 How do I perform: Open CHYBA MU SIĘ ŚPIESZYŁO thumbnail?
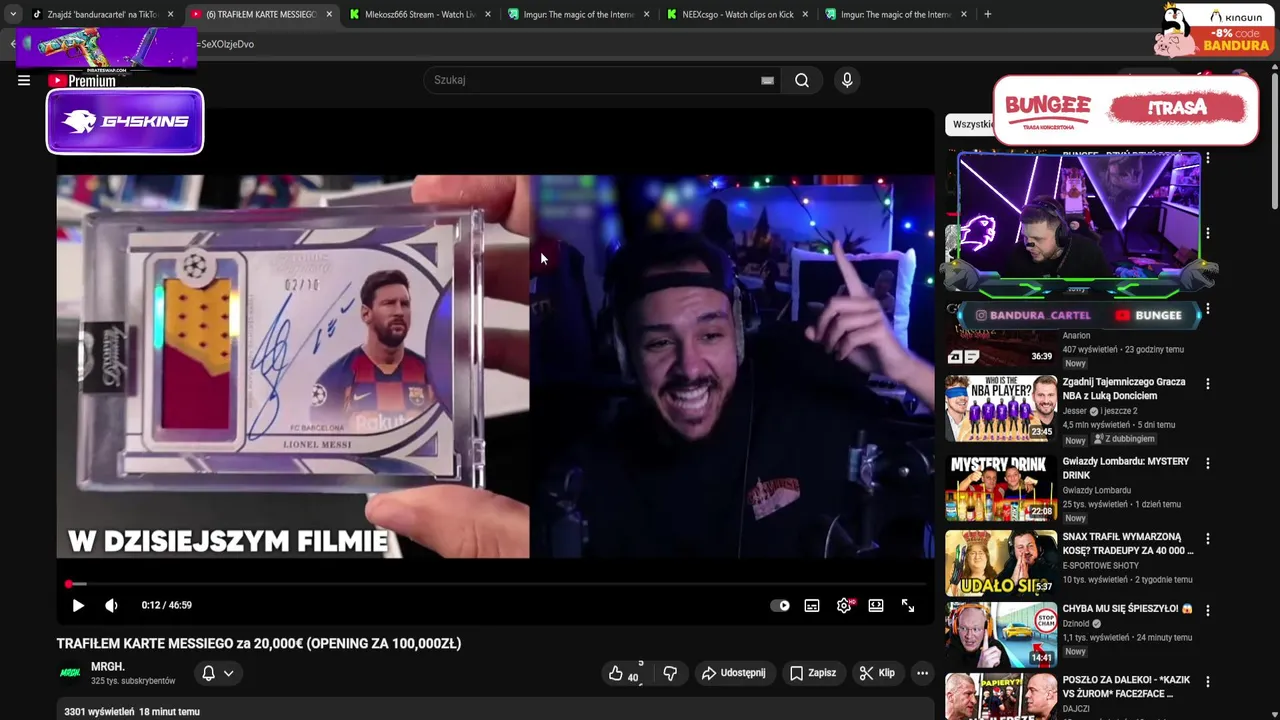pyautogui.click(x=1001, y=634)
